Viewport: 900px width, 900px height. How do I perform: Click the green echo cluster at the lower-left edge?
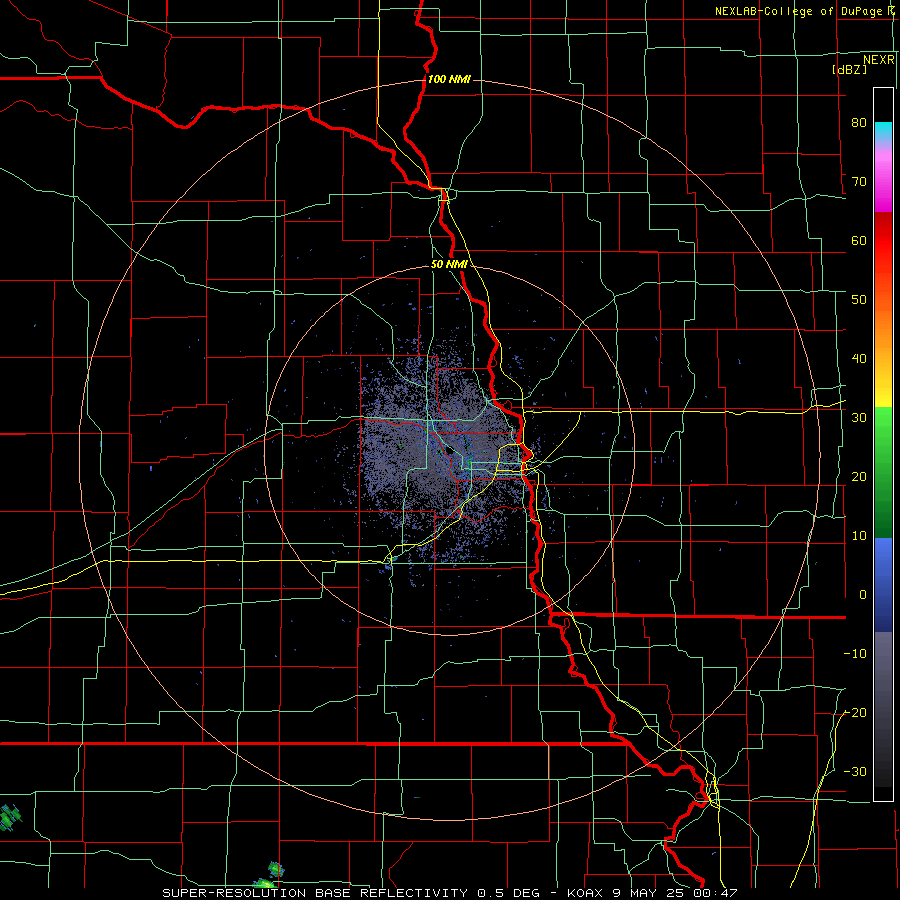9,818
